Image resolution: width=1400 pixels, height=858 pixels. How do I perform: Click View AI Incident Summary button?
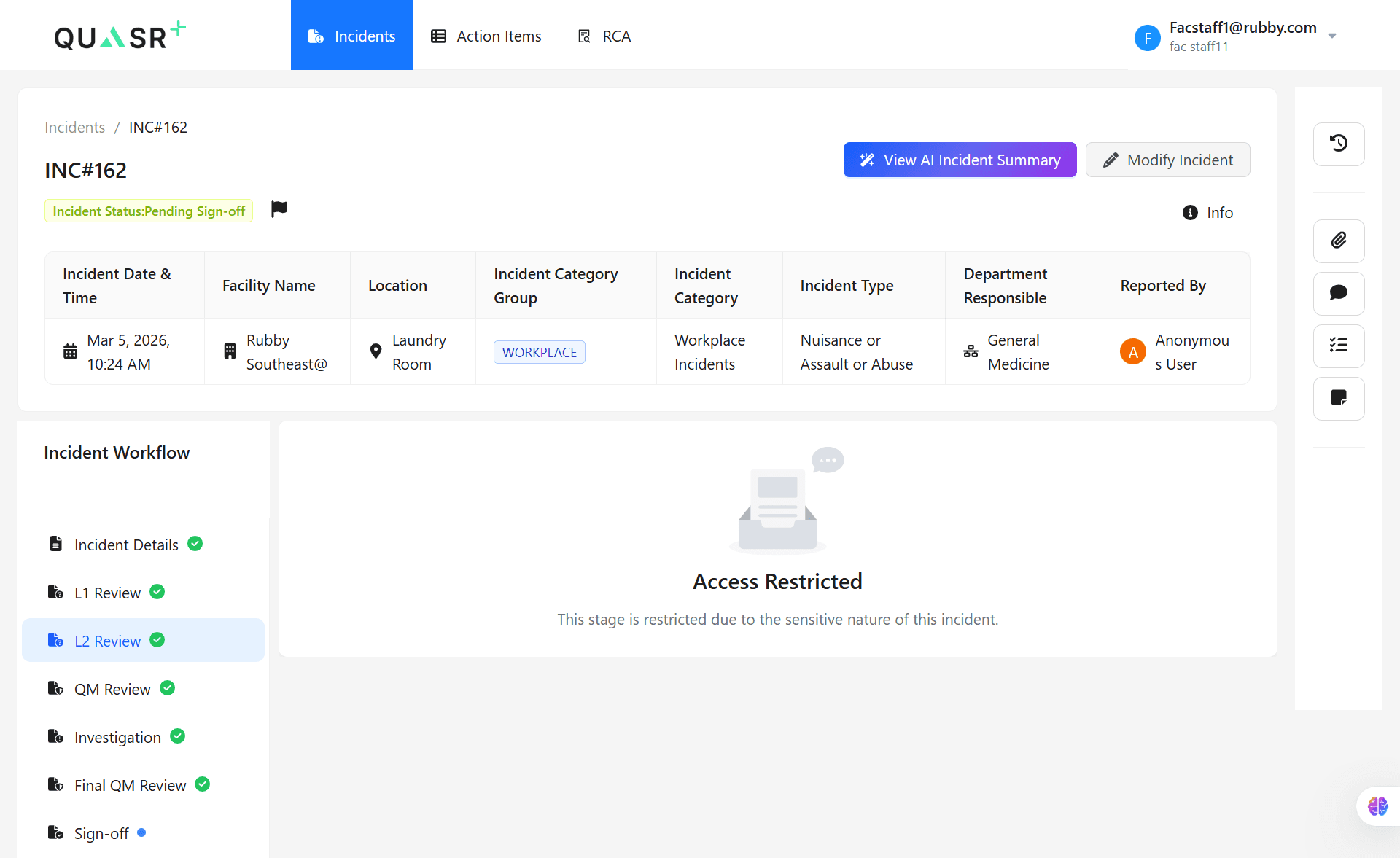tap(960, 160)
